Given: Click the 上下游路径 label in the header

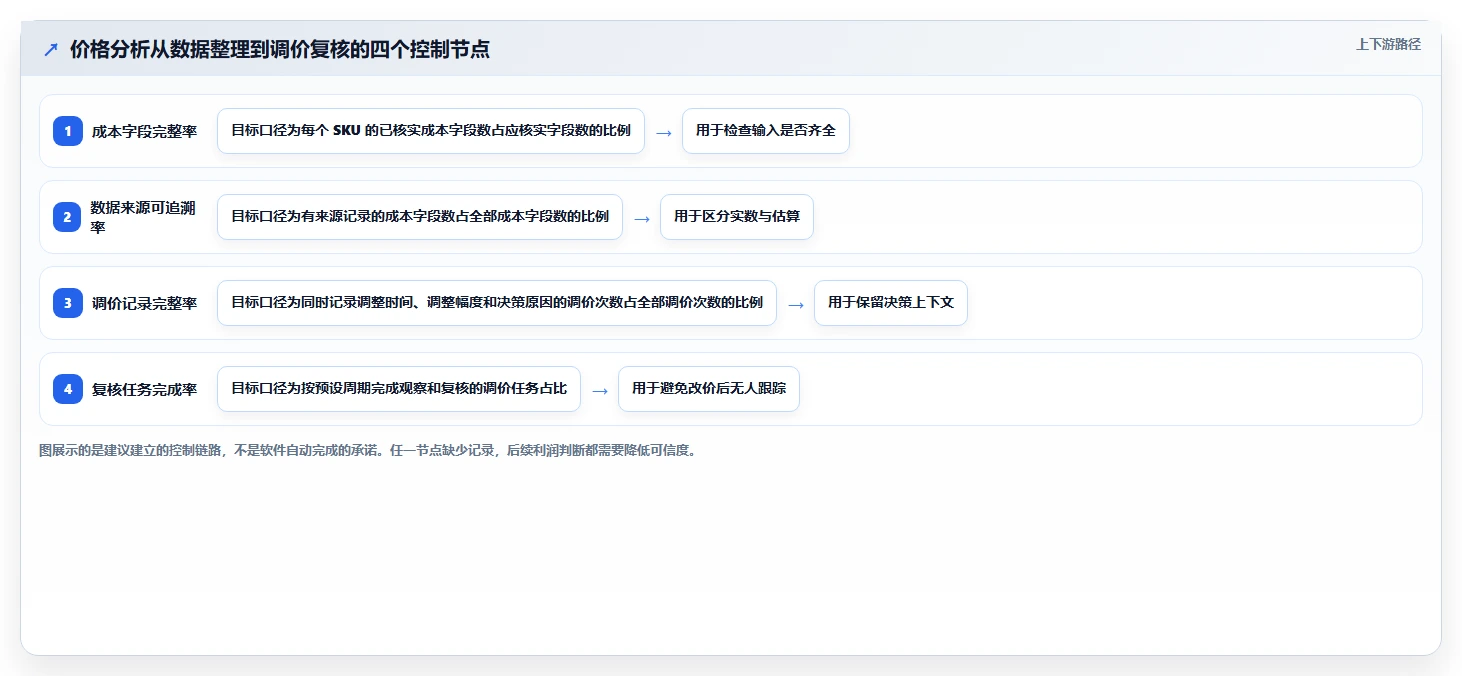Looking at the screenshot, I should point(1388,44).
